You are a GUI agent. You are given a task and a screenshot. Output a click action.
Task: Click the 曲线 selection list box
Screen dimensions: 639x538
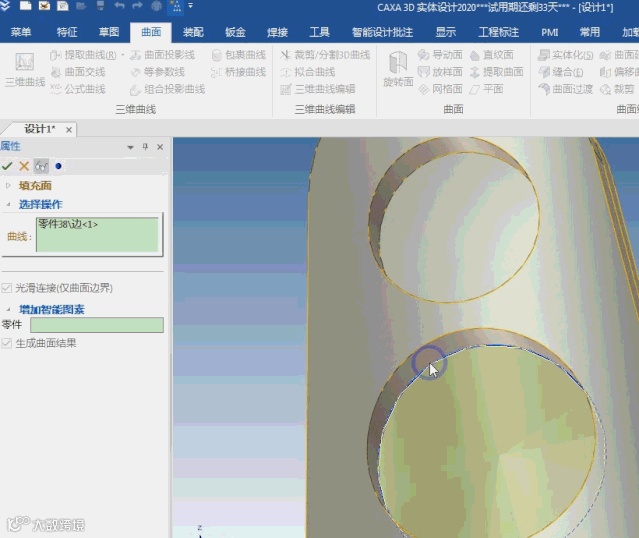97,234
